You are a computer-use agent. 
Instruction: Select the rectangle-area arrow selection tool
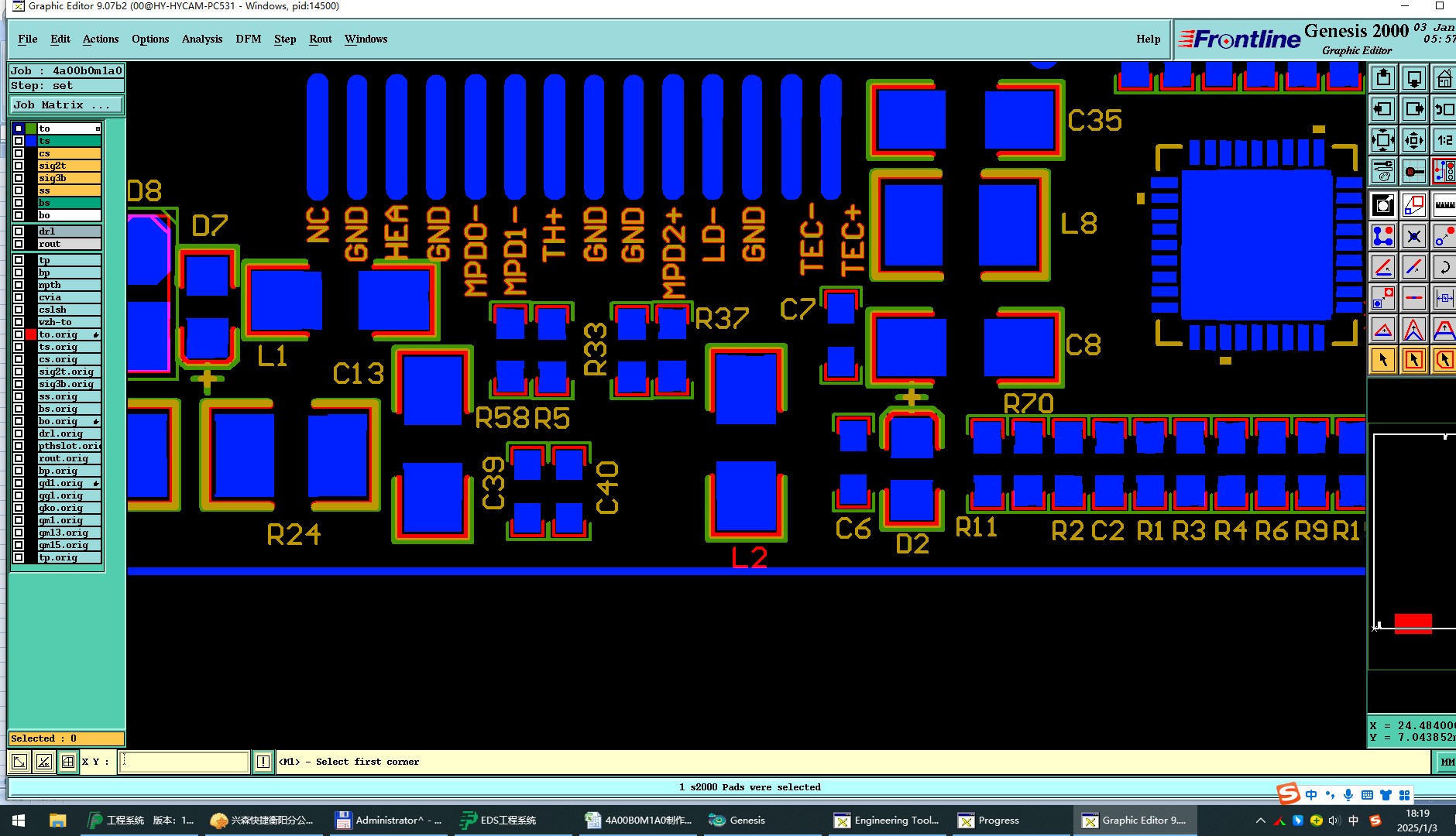tap(1414, 360)
